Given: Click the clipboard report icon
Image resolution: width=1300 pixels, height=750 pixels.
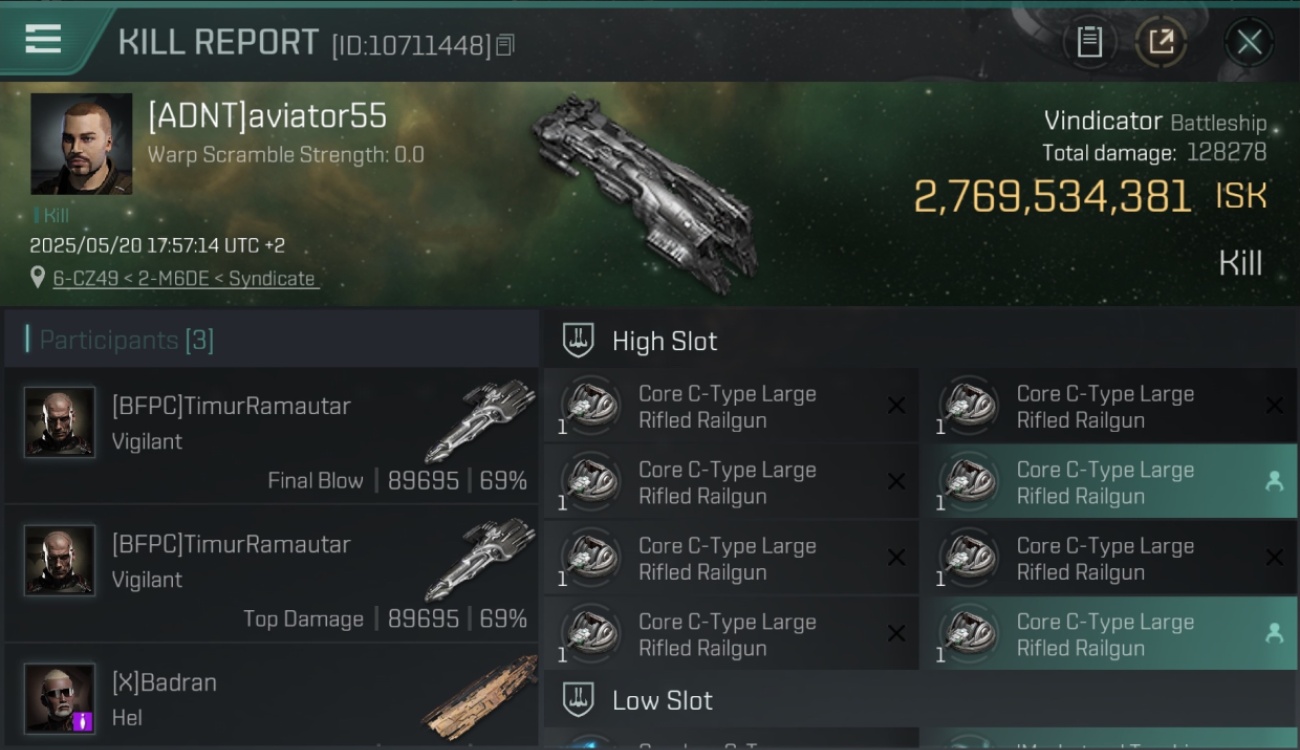Looking at the screenshot, I should pyautogui.click(x=1089, y=42).
